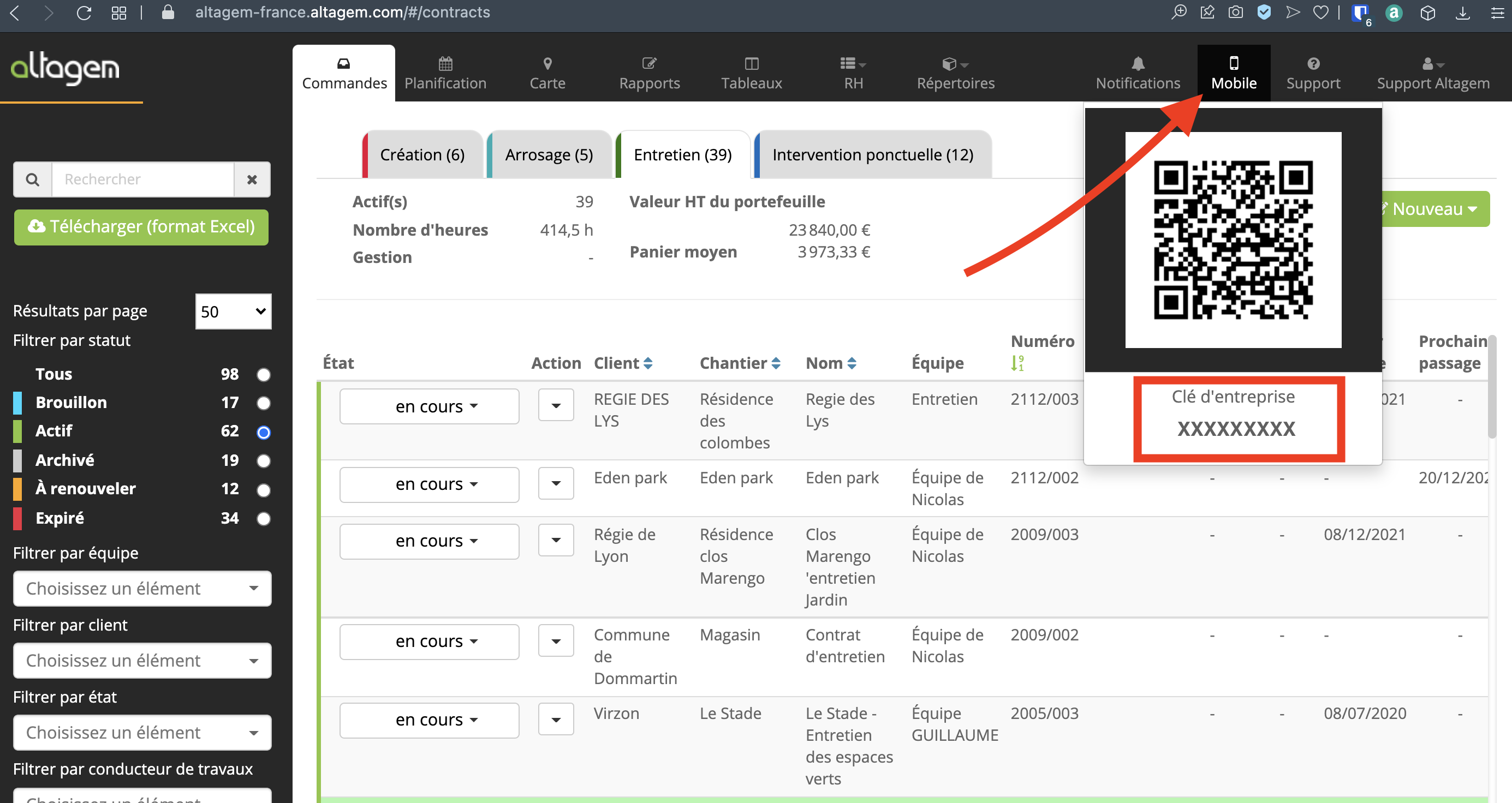1512x803 pixels.
Task: Click the search magnifier icon beside Rechercher
Action: click(x=33, y=179)
